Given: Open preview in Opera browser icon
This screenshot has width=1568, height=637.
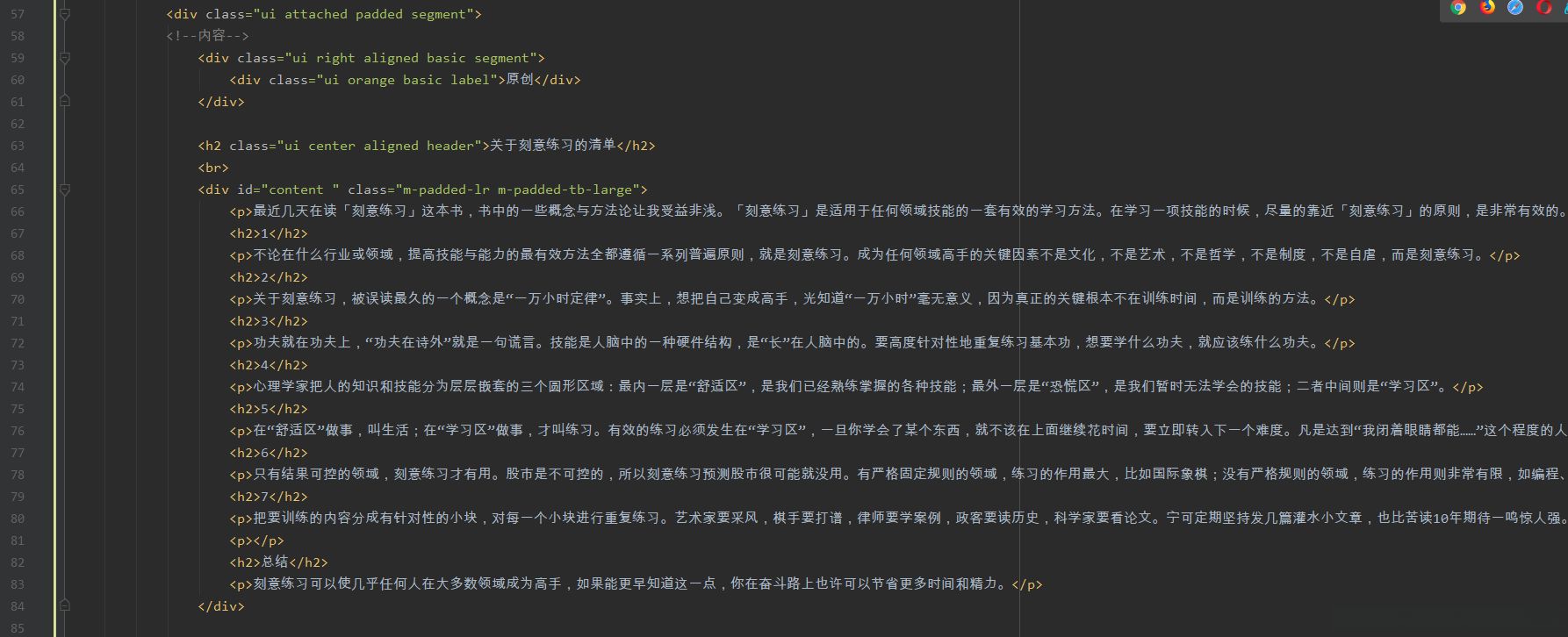Looking at the screenshot, I should tap(1543, 8).
